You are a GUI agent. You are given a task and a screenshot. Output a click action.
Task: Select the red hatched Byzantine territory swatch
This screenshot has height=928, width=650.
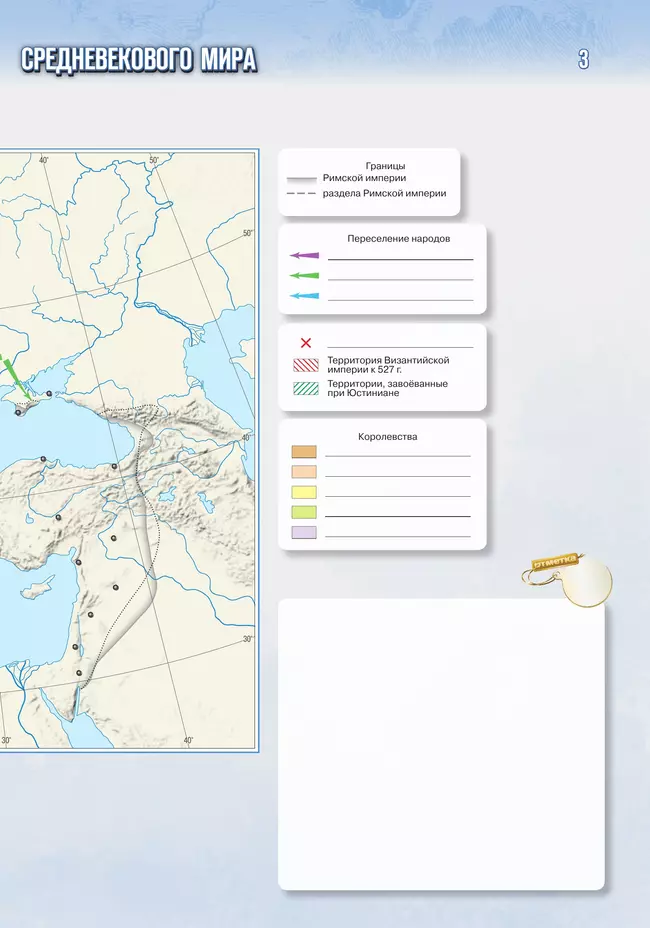pos(305,365)
